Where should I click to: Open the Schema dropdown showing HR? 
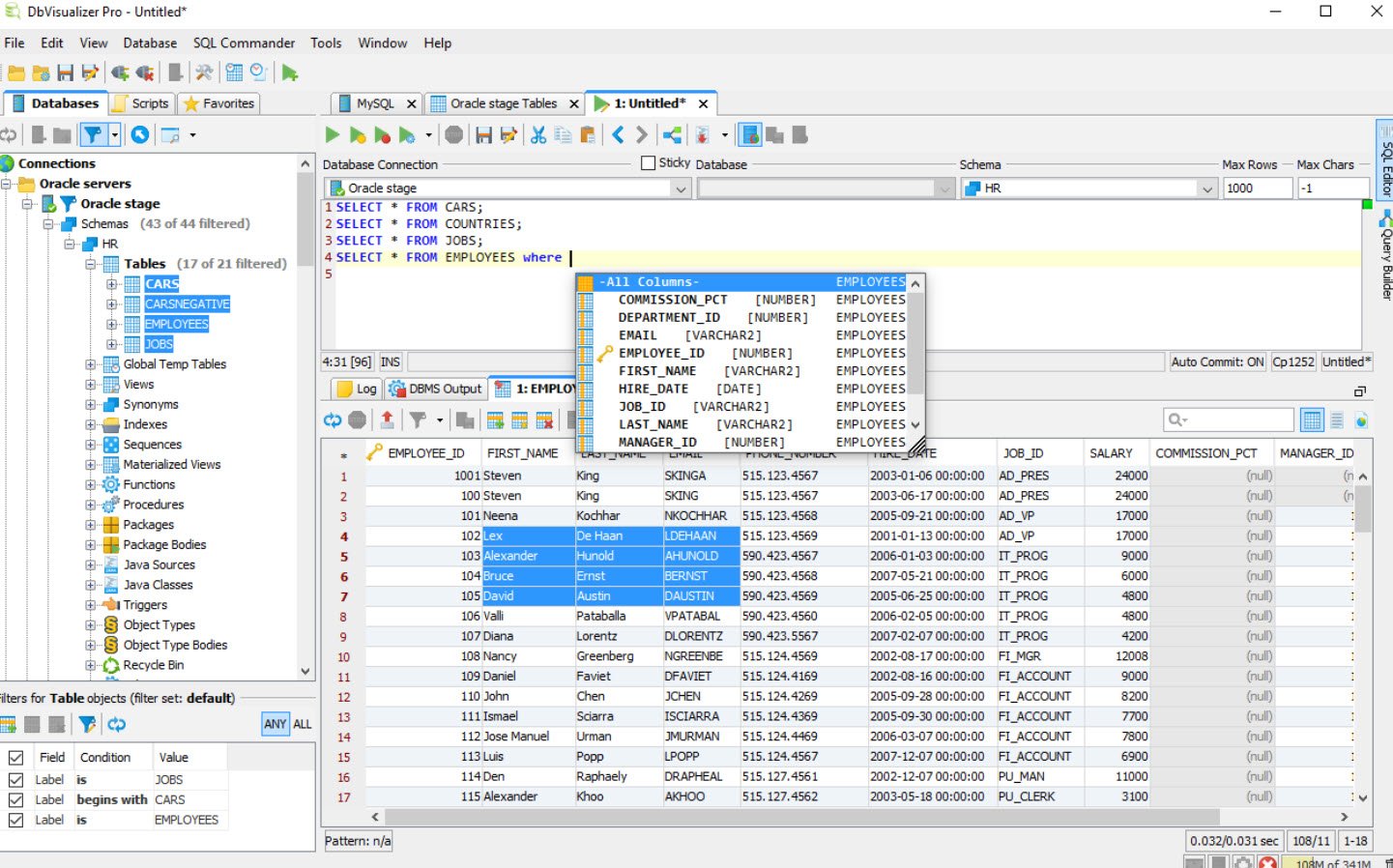[1209, 188]
